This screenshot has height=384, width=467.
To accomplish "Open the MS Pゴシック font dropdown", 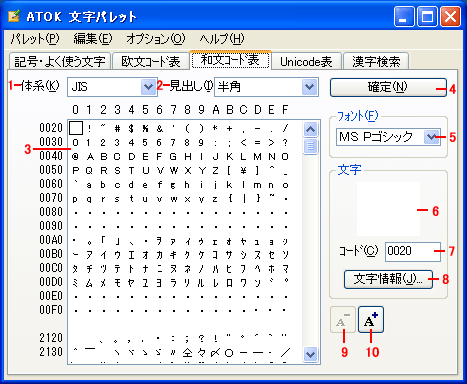I will 432,137.
